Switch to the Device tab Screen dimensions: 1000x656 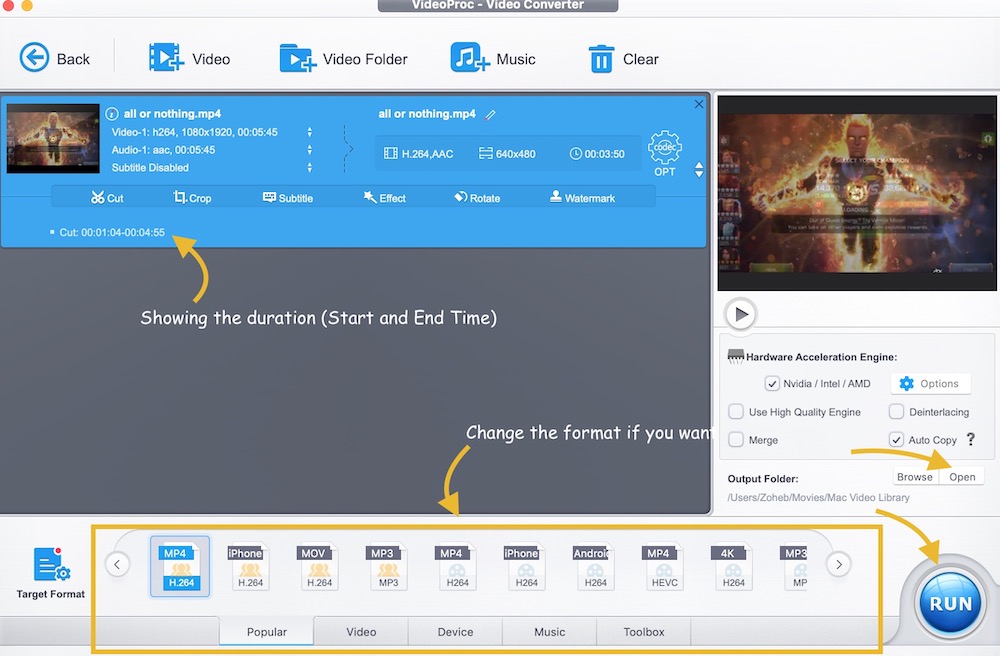click(x=455, y=632)
